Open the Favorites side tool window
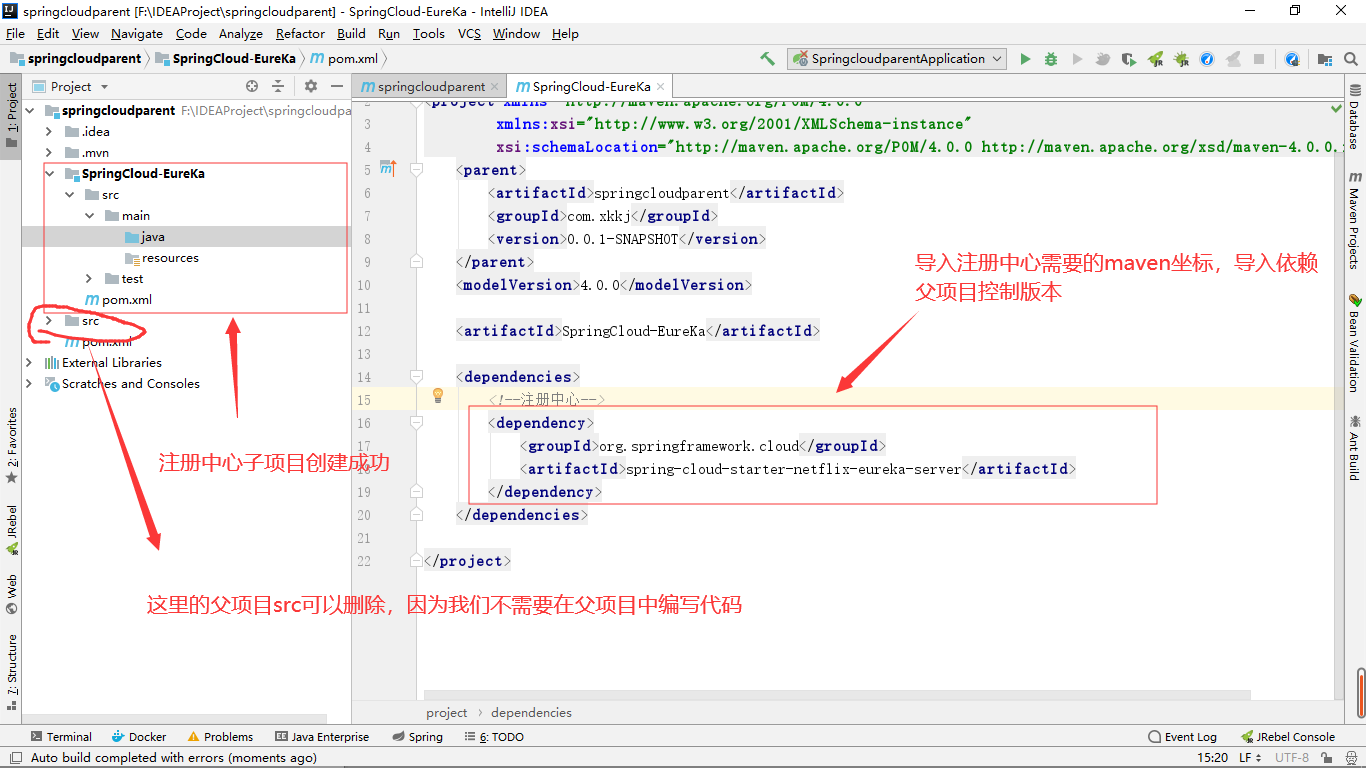Screen dimensions: 1366x768 12,445
